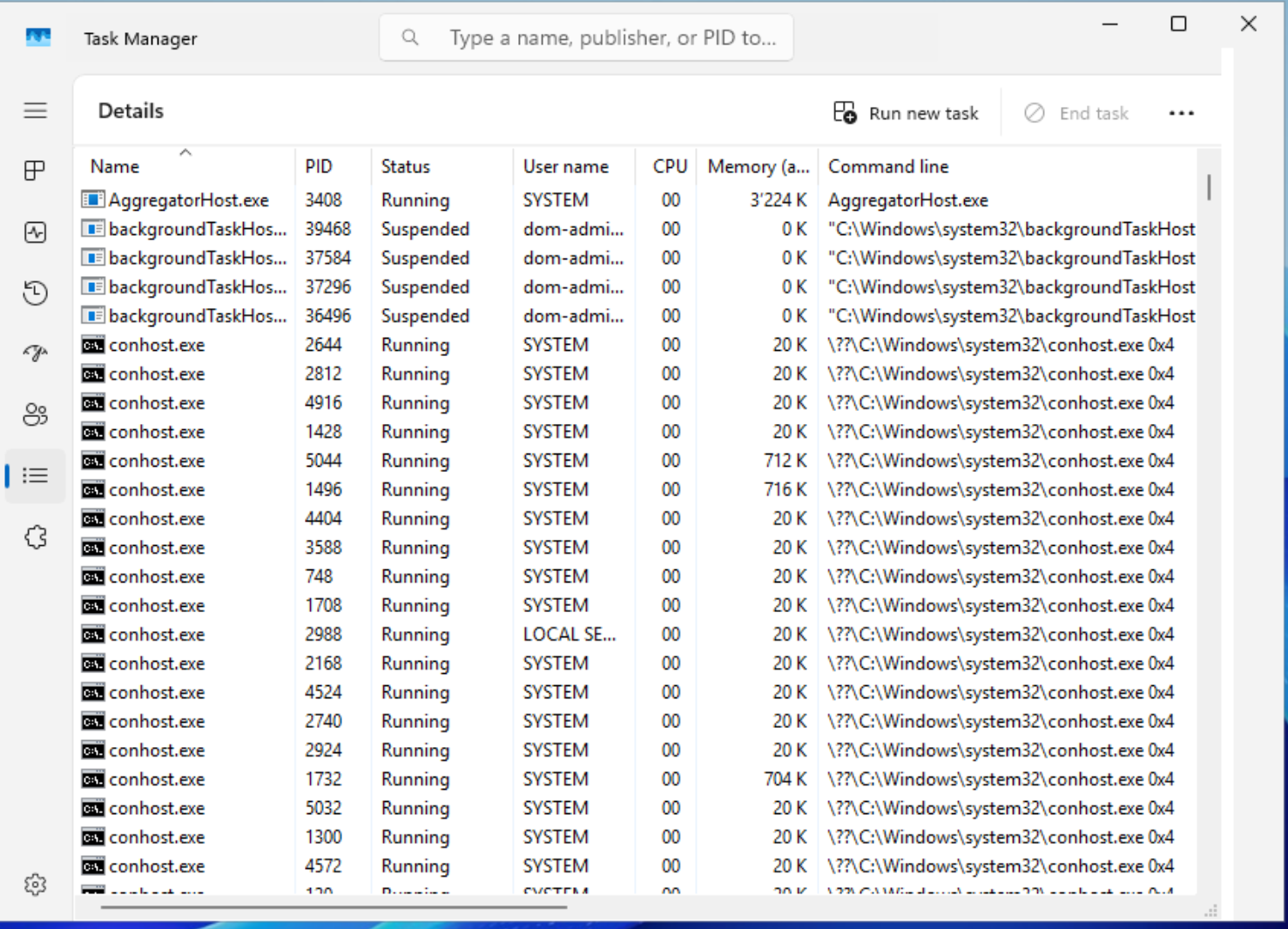Click icon of backgroundTaskHost PID 39468
This screenshot has width=1288, height=929.
pyautogui.click(x=93, y=229)
